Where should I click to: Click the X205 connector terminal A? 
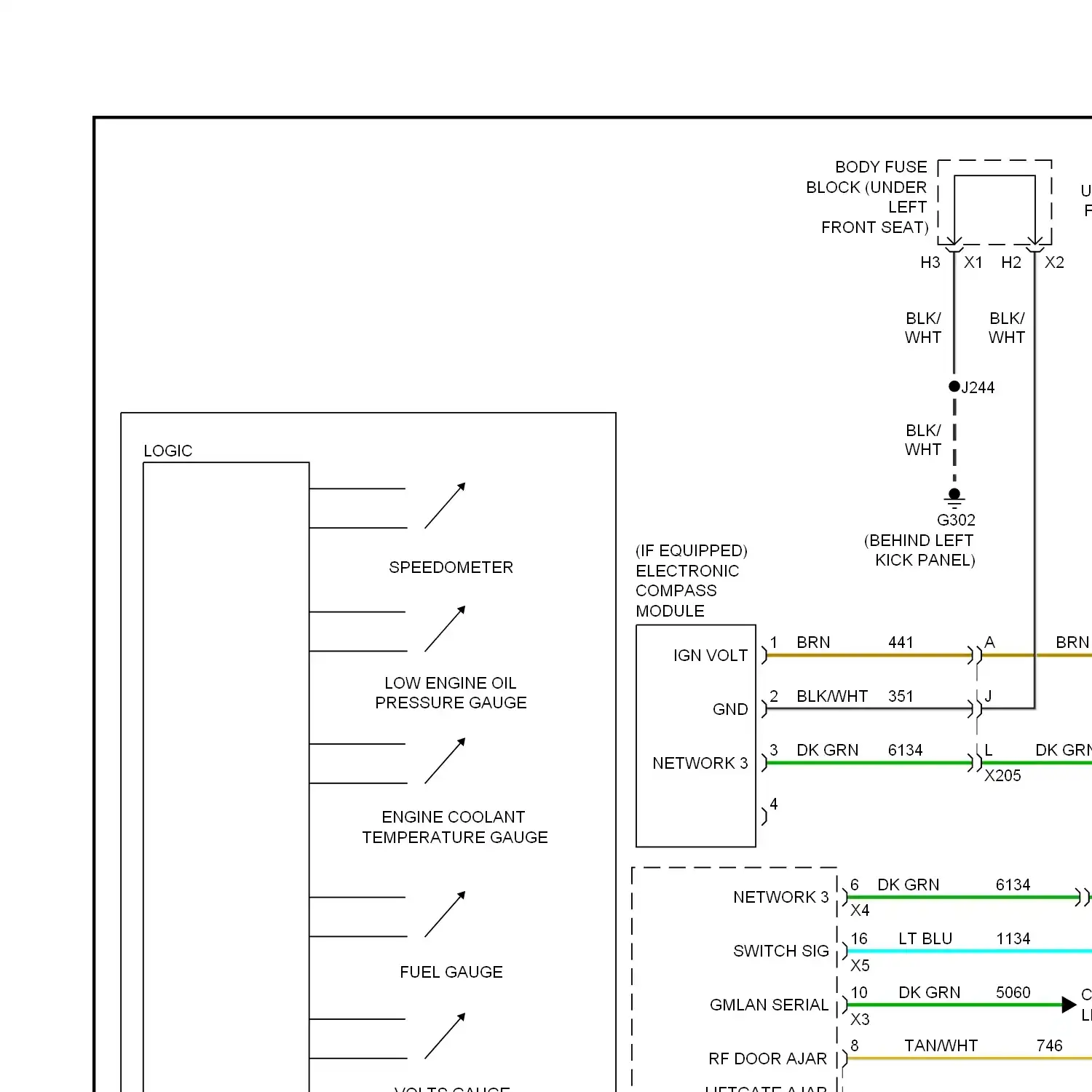pyautogui.click(x=976, y=655)
